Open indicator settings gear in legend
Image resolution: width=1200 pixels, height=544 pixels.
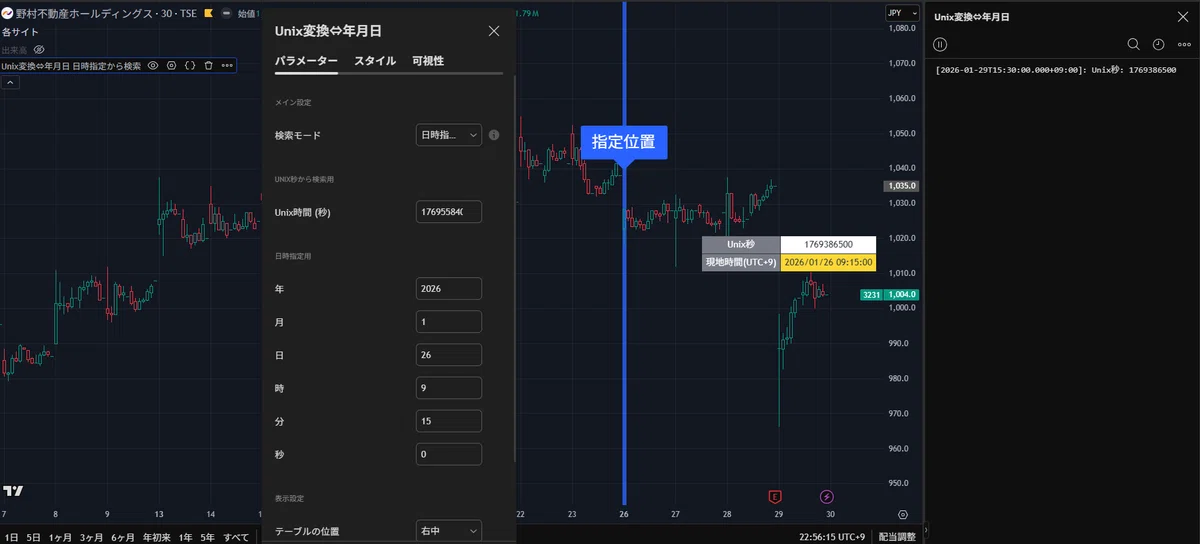point(171,65)
